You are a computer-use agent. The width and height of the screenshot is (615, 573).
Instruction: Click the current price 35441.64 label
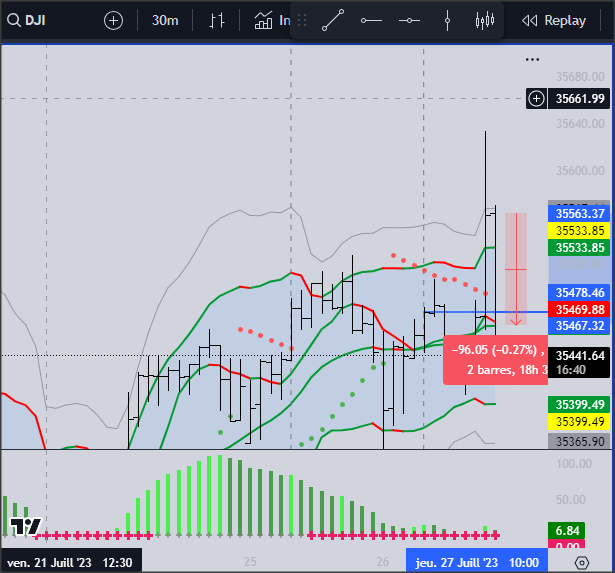pos(580,362)
